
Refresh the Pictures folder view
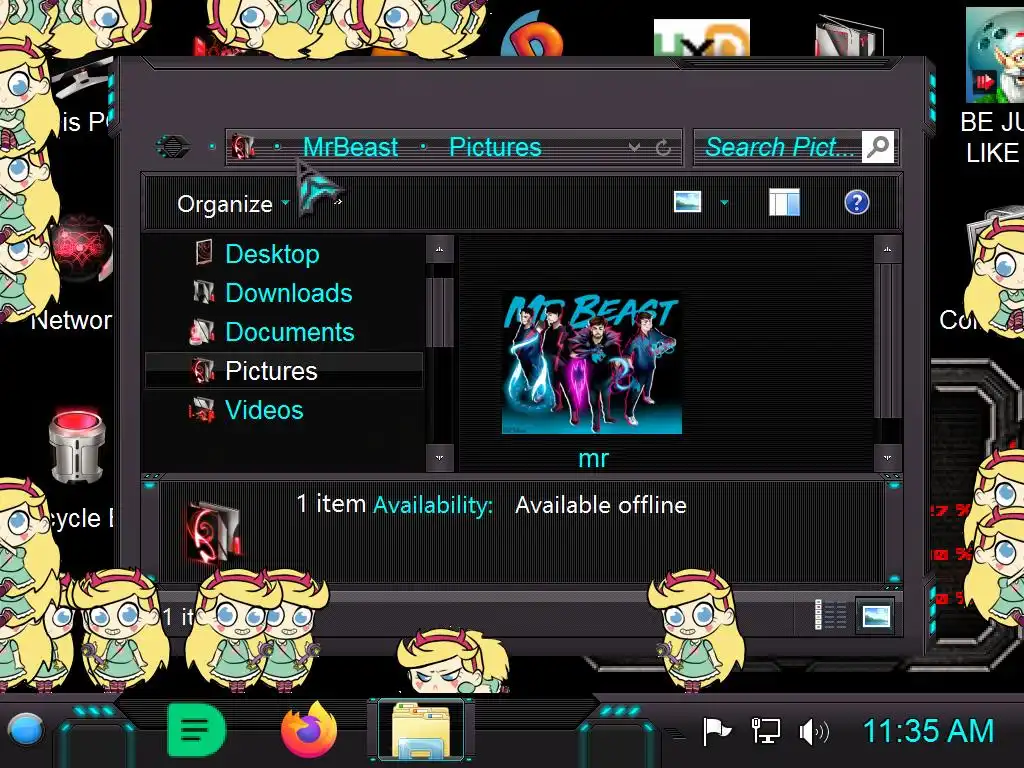(664, 148)
